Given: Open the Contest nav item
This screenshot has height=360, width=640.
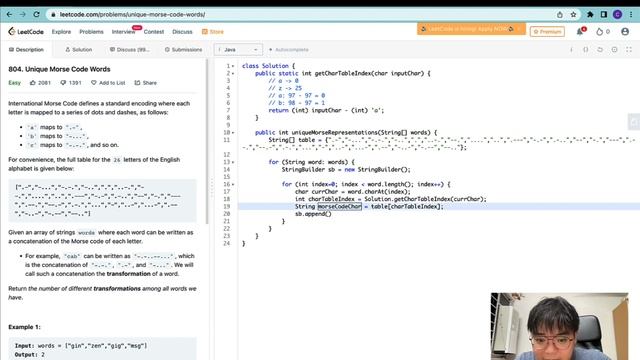Looking at the screenshot, I should click(153, 31).
